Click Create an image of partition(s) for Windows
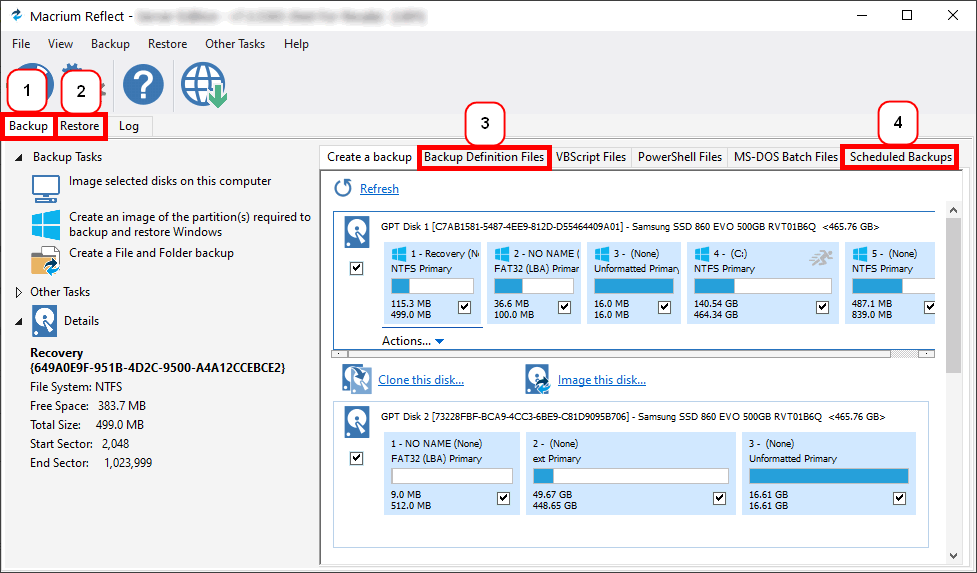 coord(190,224)
